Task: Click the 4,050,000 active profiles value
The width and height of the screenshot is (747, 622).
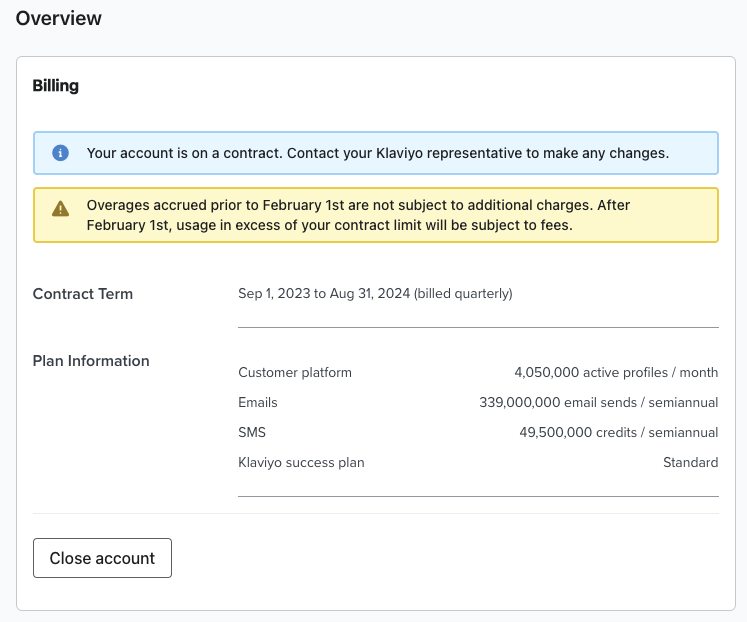Action: [616, 372]
